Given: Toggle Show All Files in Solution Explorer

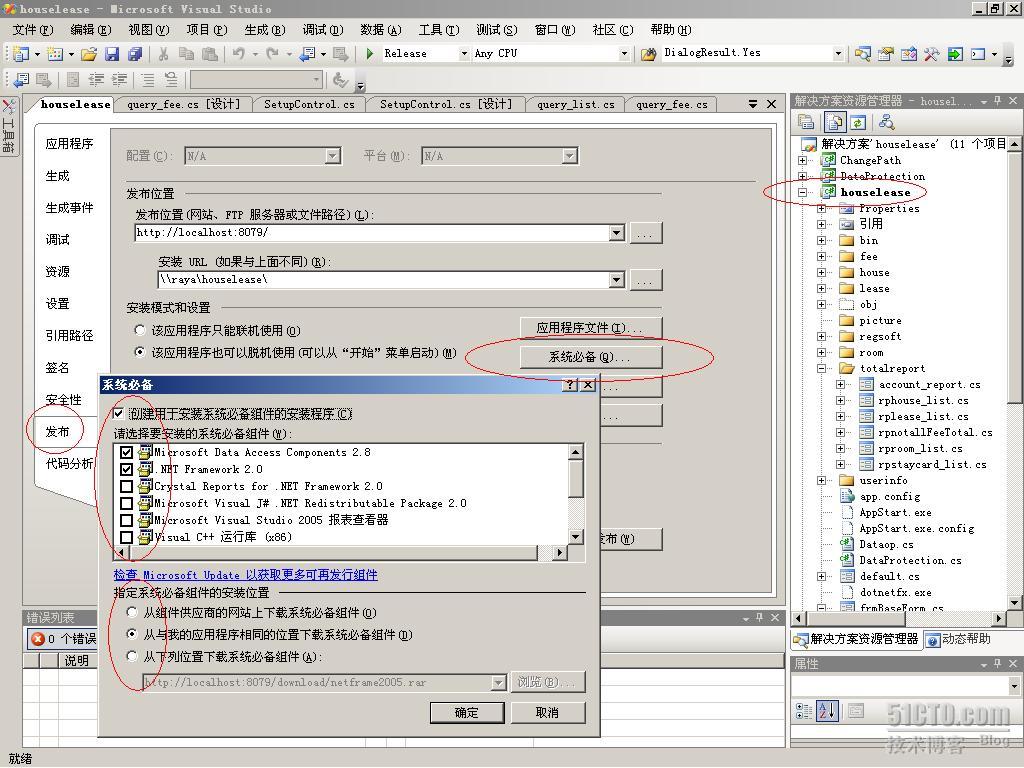Looking at the screenshot, I should pyautogui.click(x=835, y=122).
